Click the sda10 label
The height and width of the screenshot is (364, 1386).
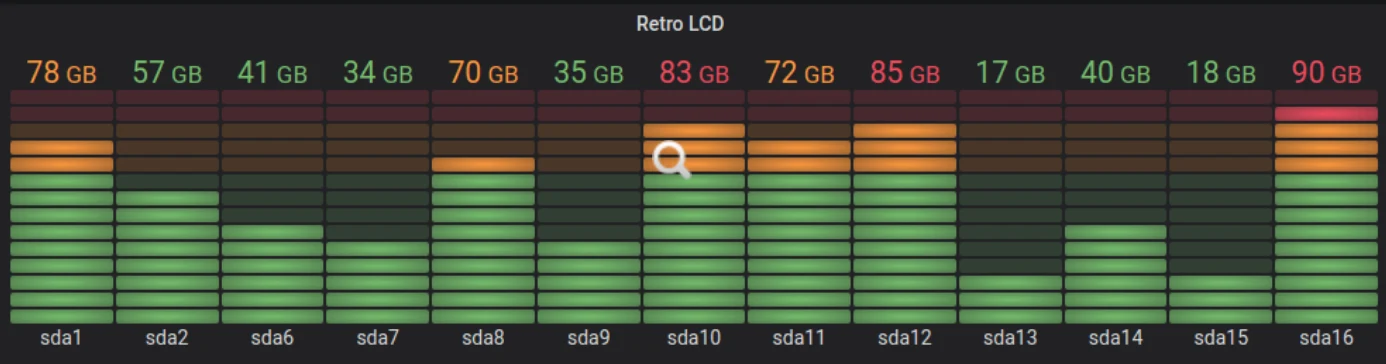pos(694,339)
